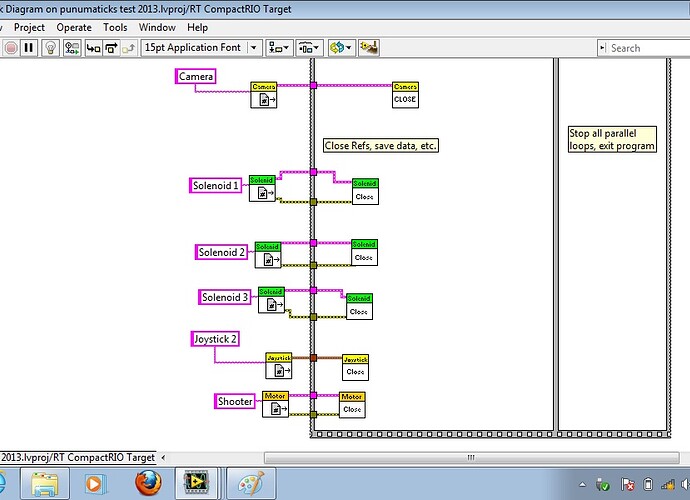The height and width of the screenshot is (500, 690).
Task: Pause the running VI
Action: (x=29, y=48)
